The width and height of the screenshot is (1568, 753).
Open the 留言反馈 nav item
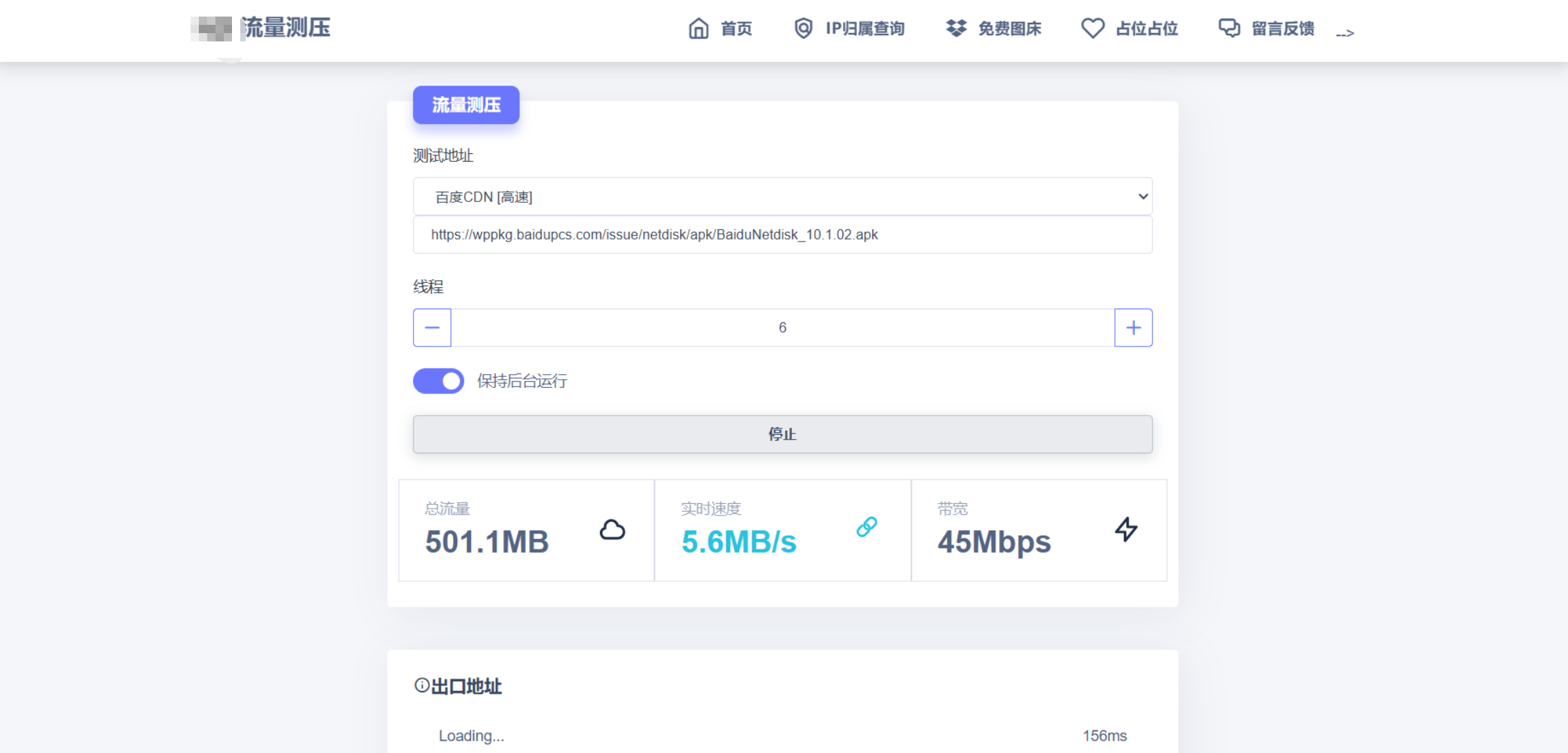click(x=1266, y=28)
